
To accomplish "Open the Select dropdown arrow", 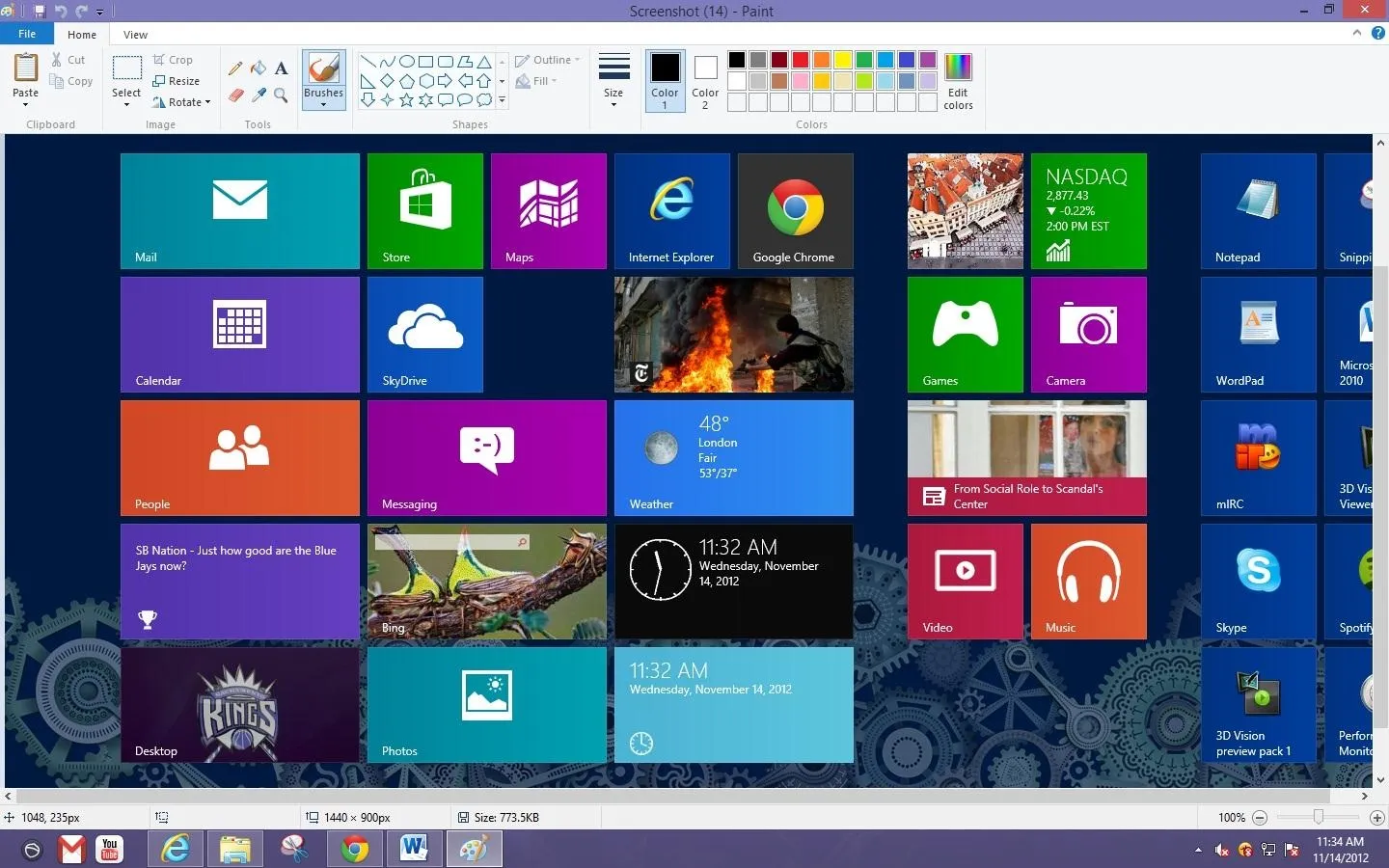I will 126,104.
